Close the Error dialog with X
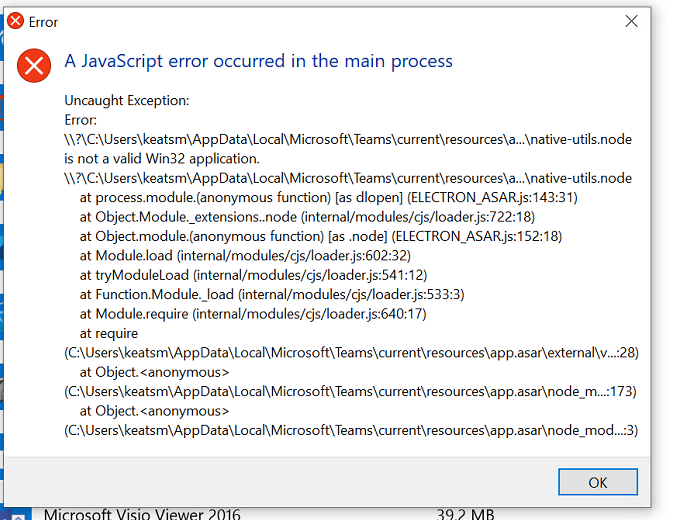The width and height of the screenshot is (676, 520). click(x=631, y=21)
